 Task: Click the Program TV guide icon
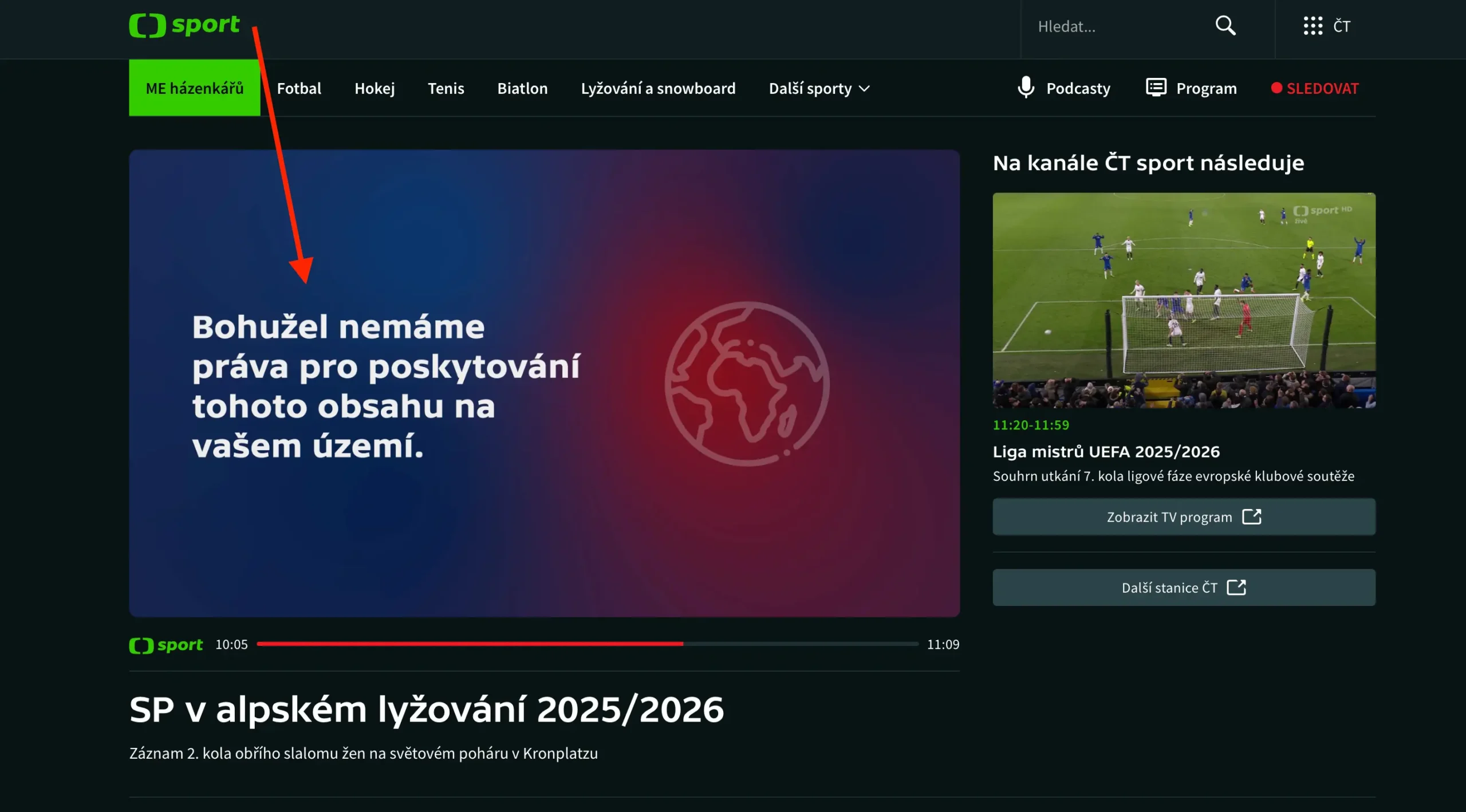[1155, 88]
